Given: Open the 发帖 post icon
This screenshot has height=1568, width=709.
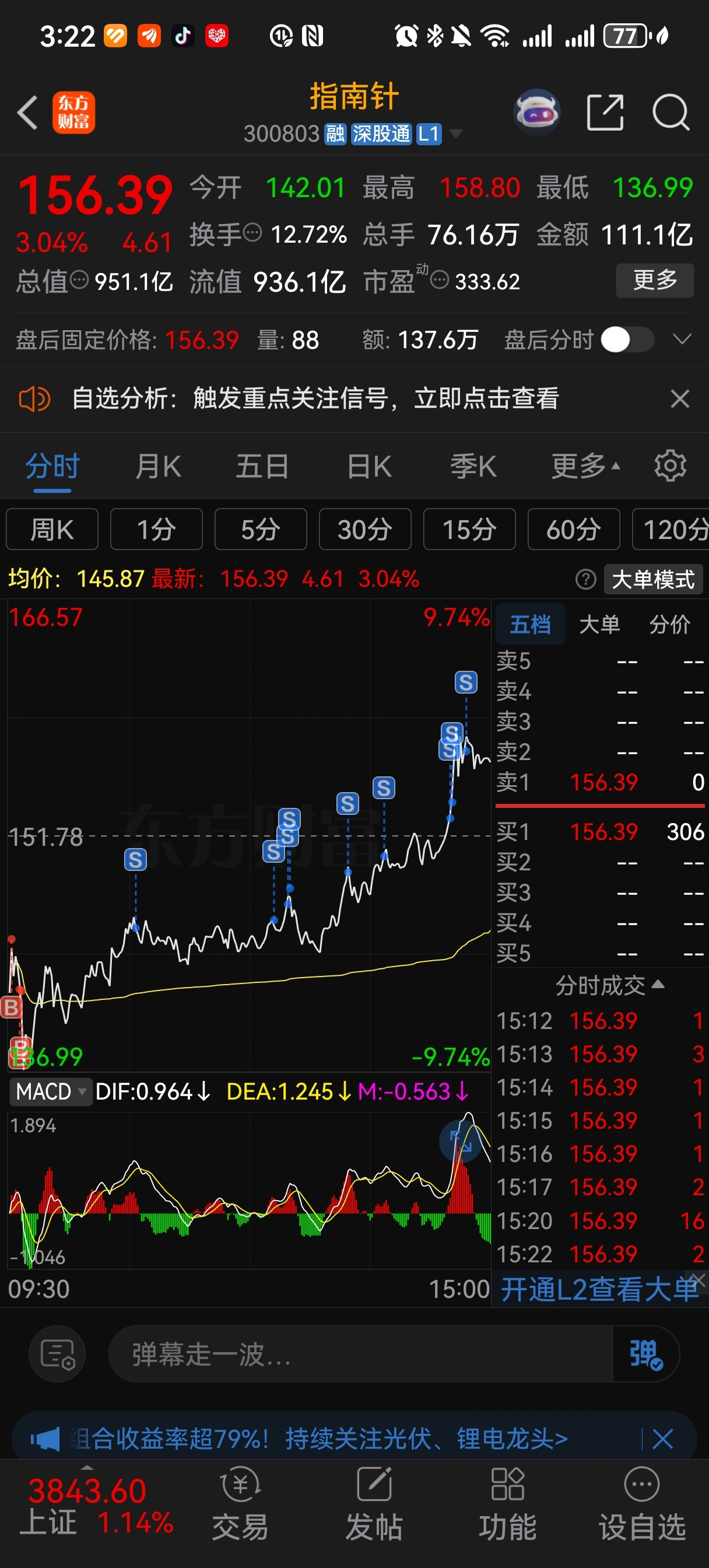Looking at the screenshot, I should [374, 1485].
